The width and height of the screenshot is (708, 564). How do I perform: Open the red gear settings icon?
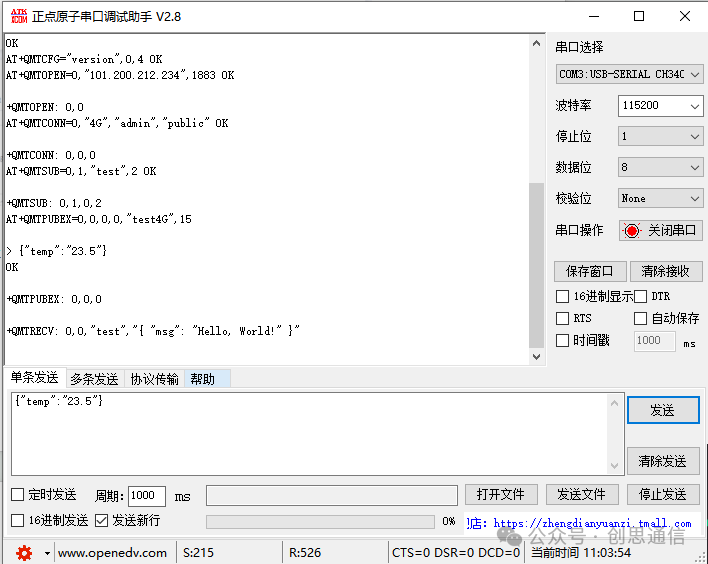coord(24,553)
